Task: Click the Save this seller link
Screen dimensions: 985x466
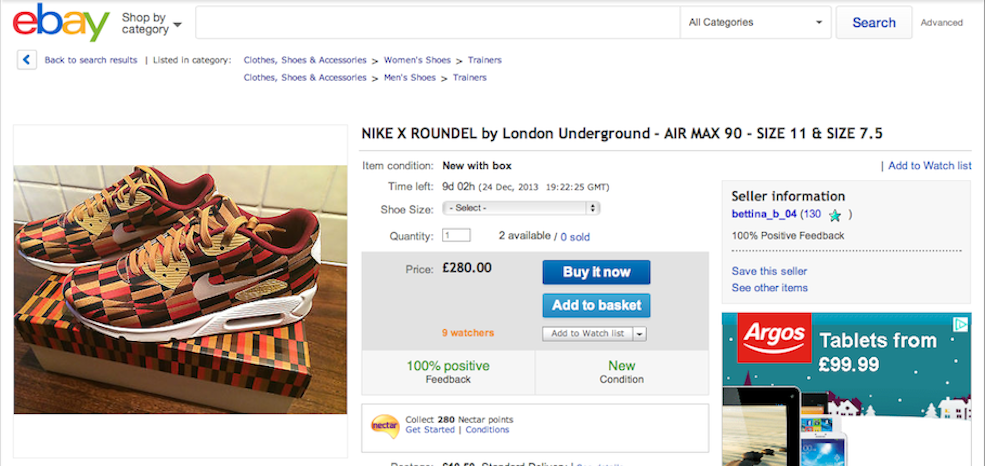Action: click(769, 271)
